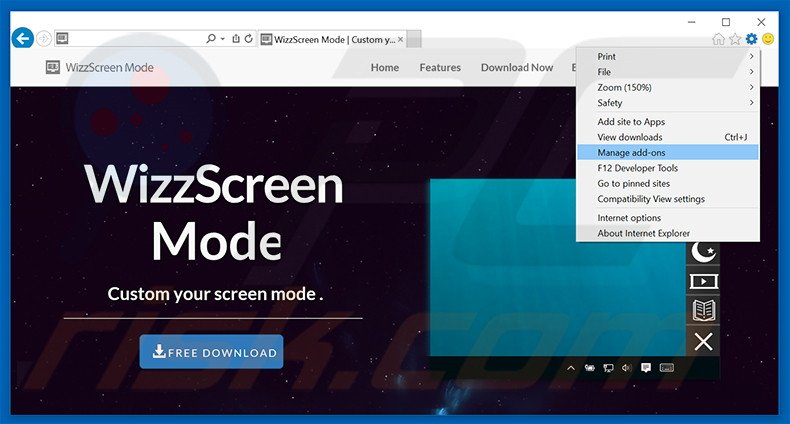Click the site icon in address bar
Image resolution: width=790 pixels, height=424 pixels.
62,38
